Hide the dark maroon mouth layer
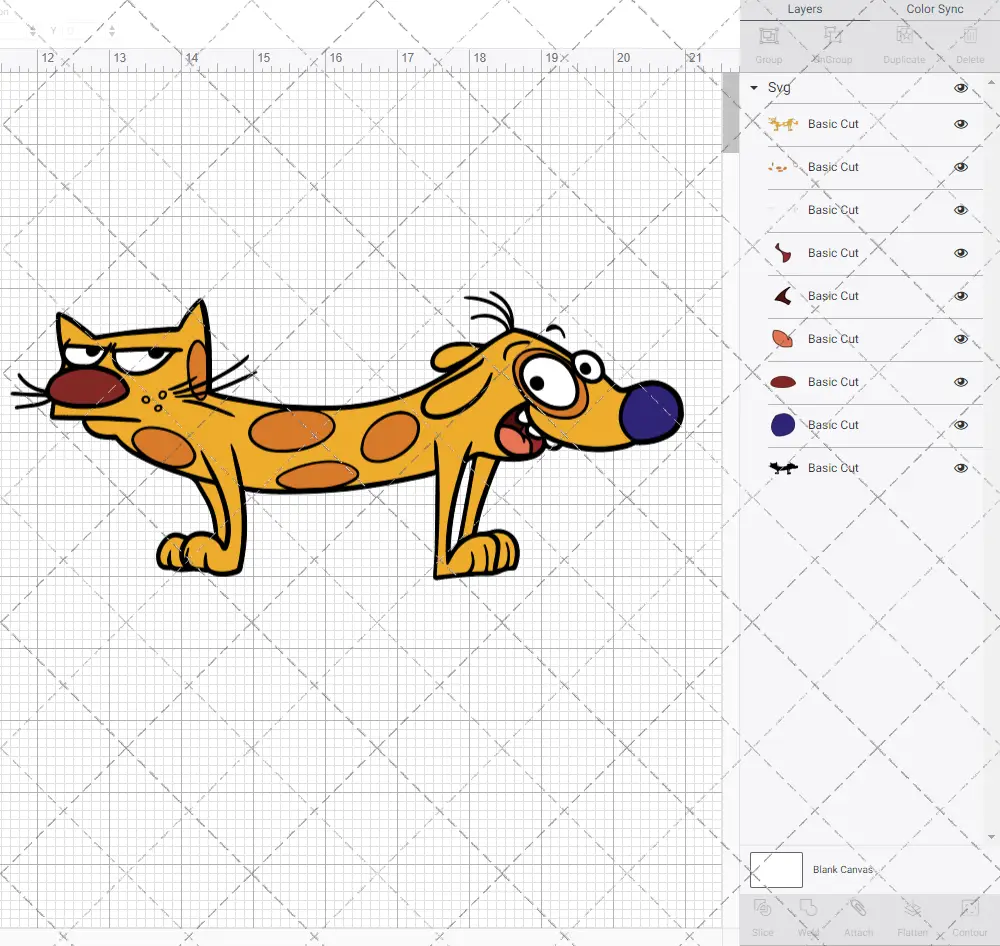Screen dimensions: 1000x946 [960, 296]
